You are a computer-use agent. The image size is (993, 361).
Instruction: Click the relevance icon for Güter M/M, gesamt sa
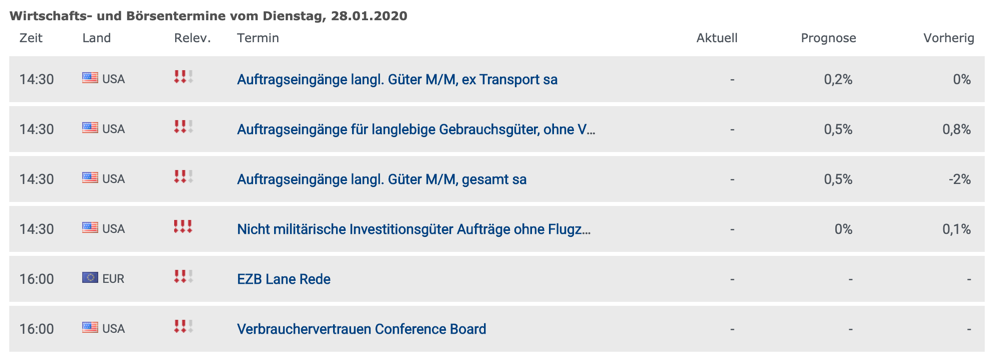183,177
